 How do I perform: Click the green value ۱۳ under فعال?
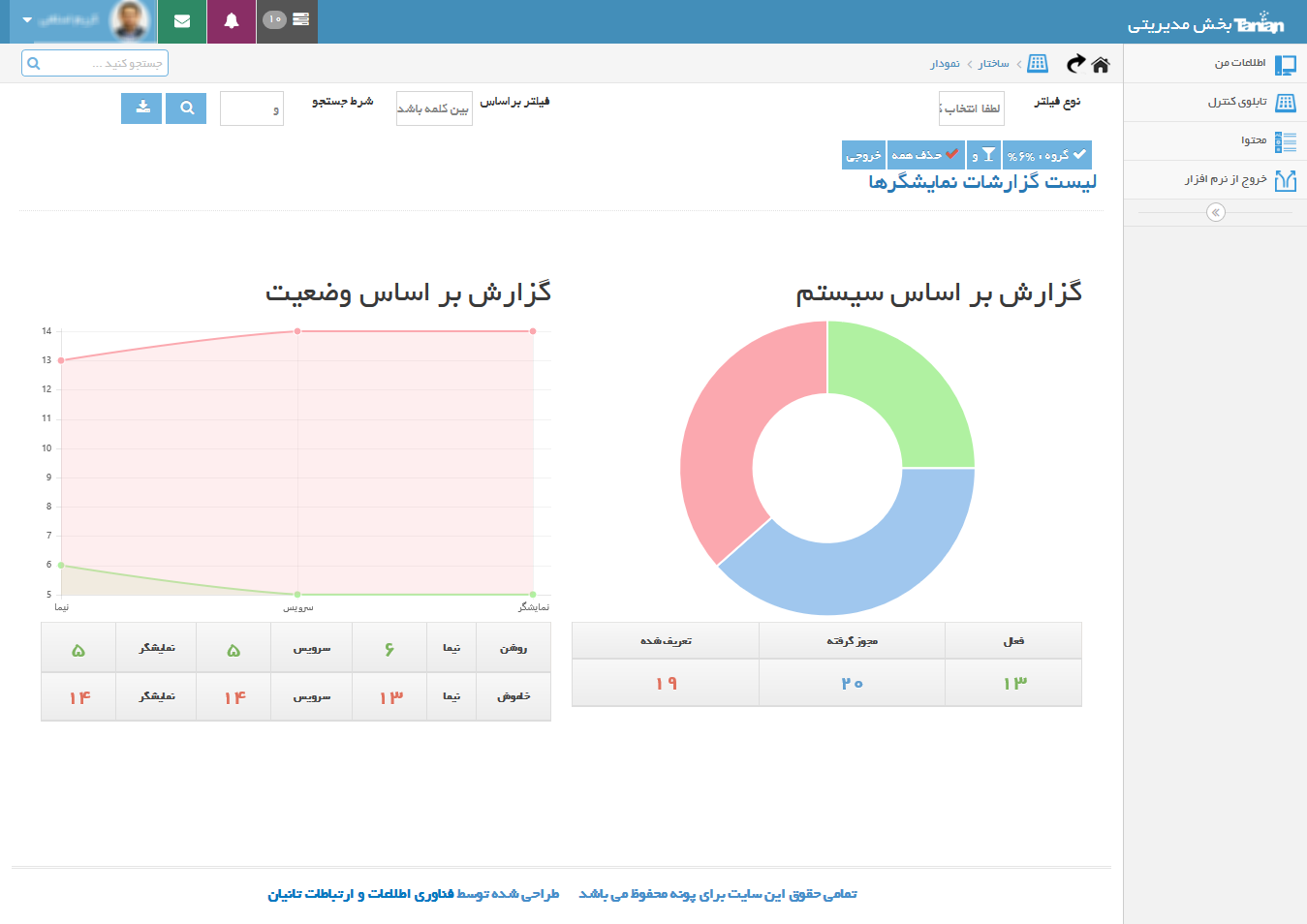[1014, 684]
